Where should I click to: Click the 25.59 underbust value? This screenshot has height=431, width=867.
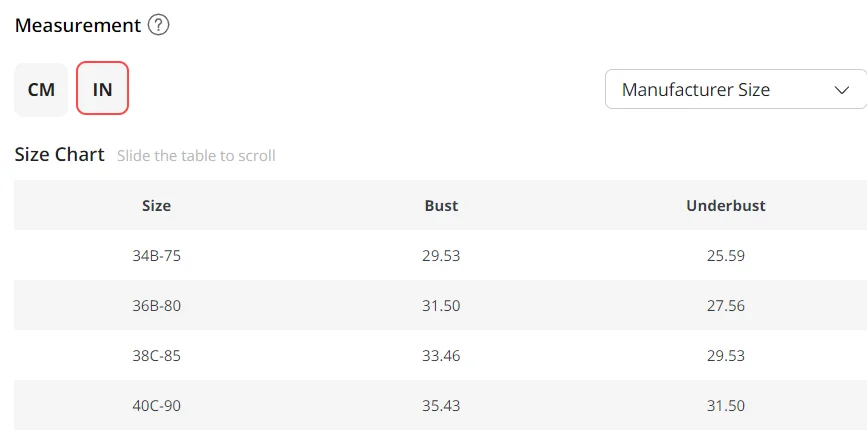click(x=725, y=256)
